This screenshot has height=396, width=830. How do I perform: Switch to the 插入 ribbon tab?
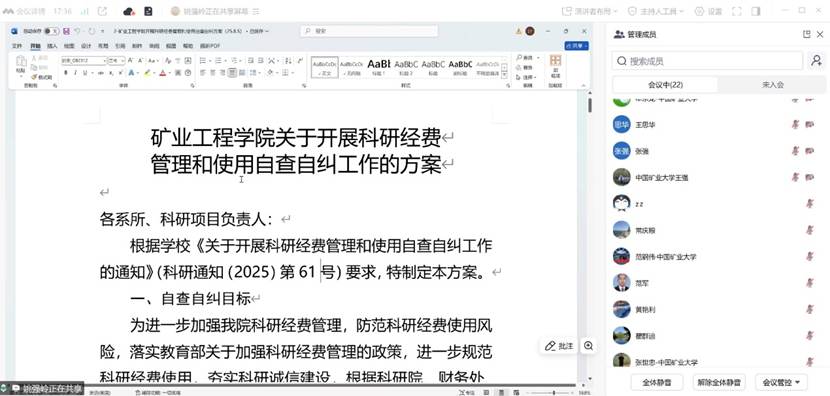click(x=52, y=46)
